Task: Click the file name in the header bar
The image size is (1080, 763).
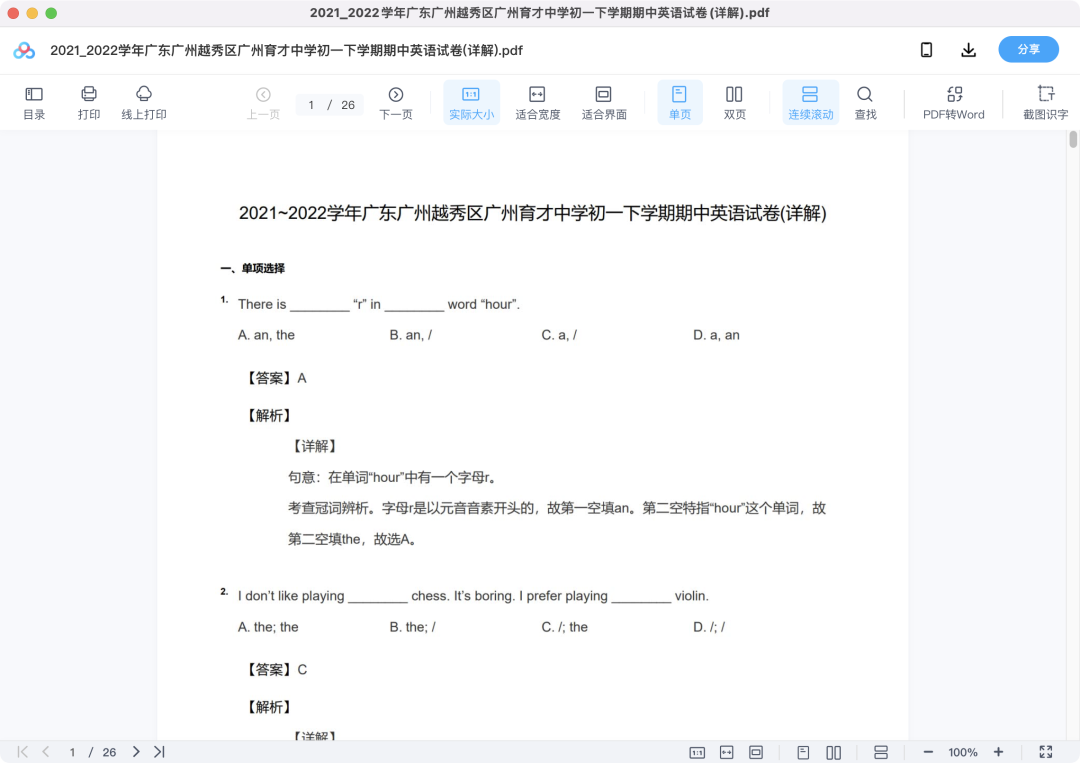Action: (x=286, y=50)
